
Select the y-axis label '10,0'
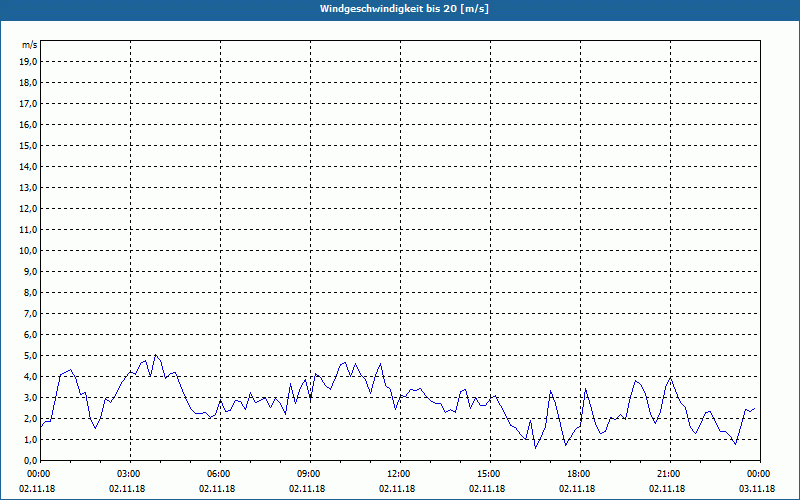coord(28,251)
